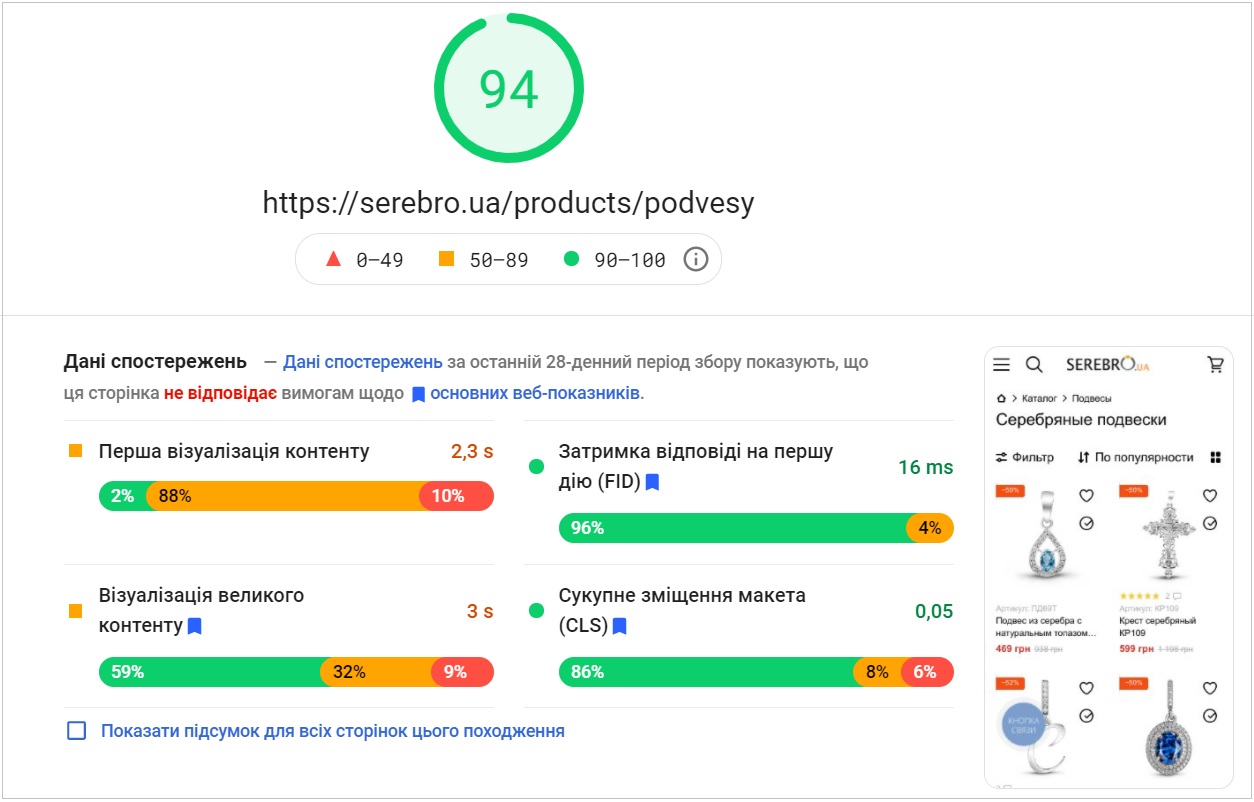This screenshot has height=802, width=1254.
Task: Enable the origin summary checkbox
Action: [77, 731]
